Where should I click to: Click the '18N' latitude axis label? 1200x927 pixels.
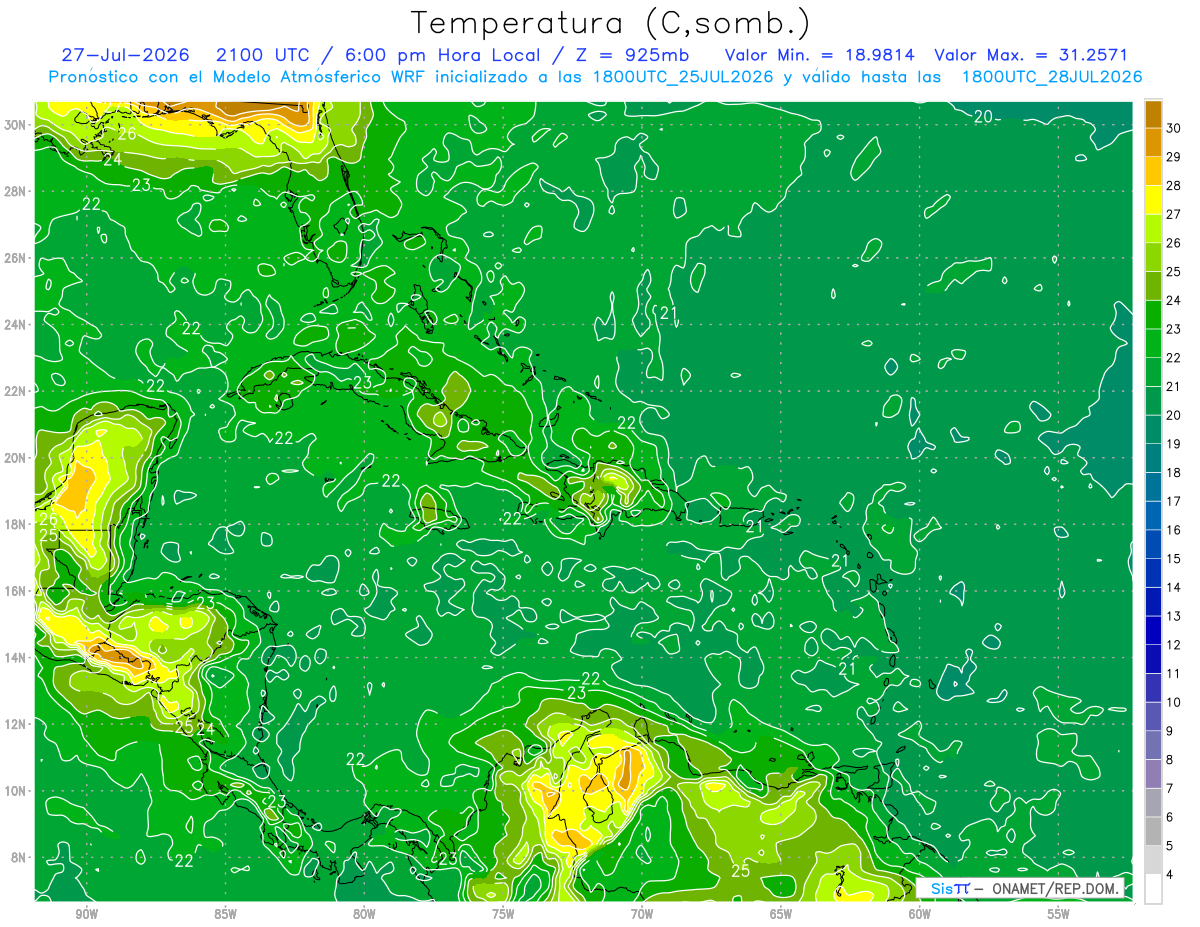coord(17,524)
